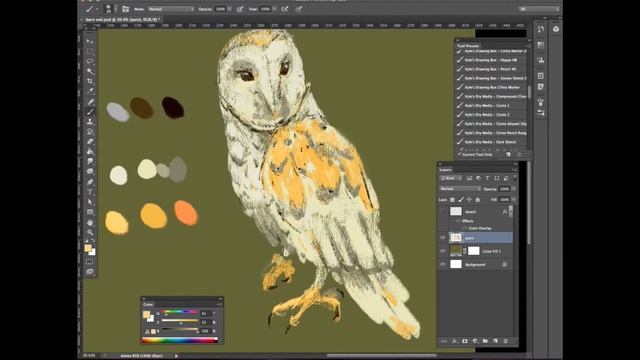Image resolution: width=640 pixels, height=360 pixels.
Task: Select the Hand tool
Action: [90, 223]
